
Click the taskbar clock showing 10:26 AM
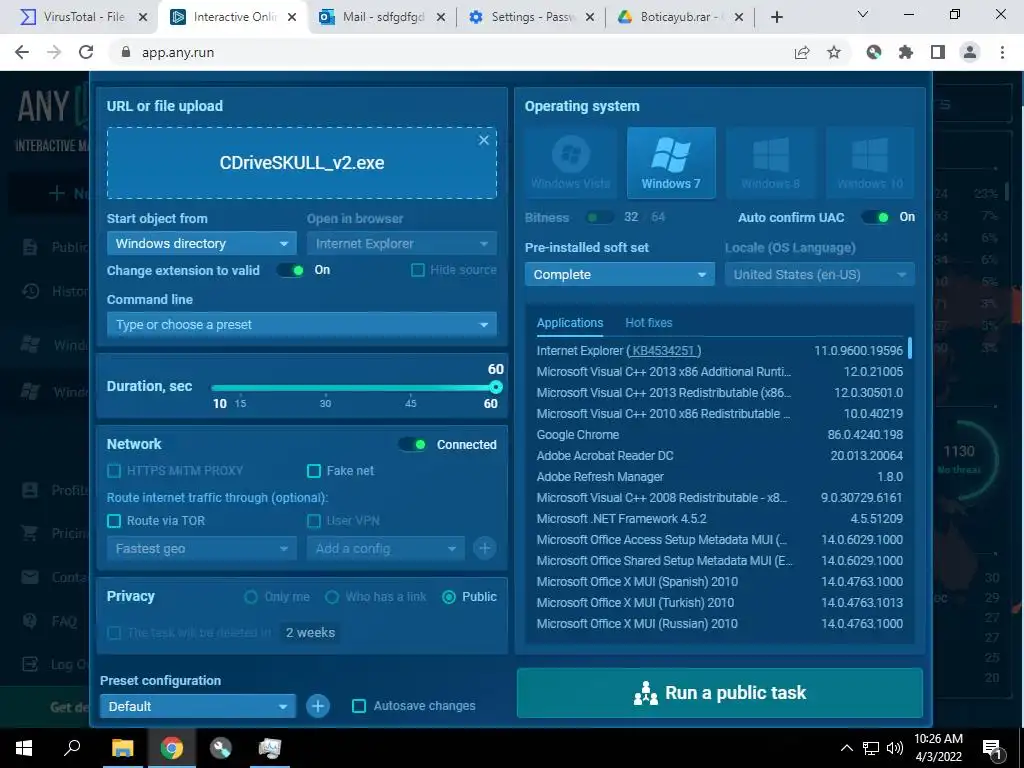click(938, 748)
